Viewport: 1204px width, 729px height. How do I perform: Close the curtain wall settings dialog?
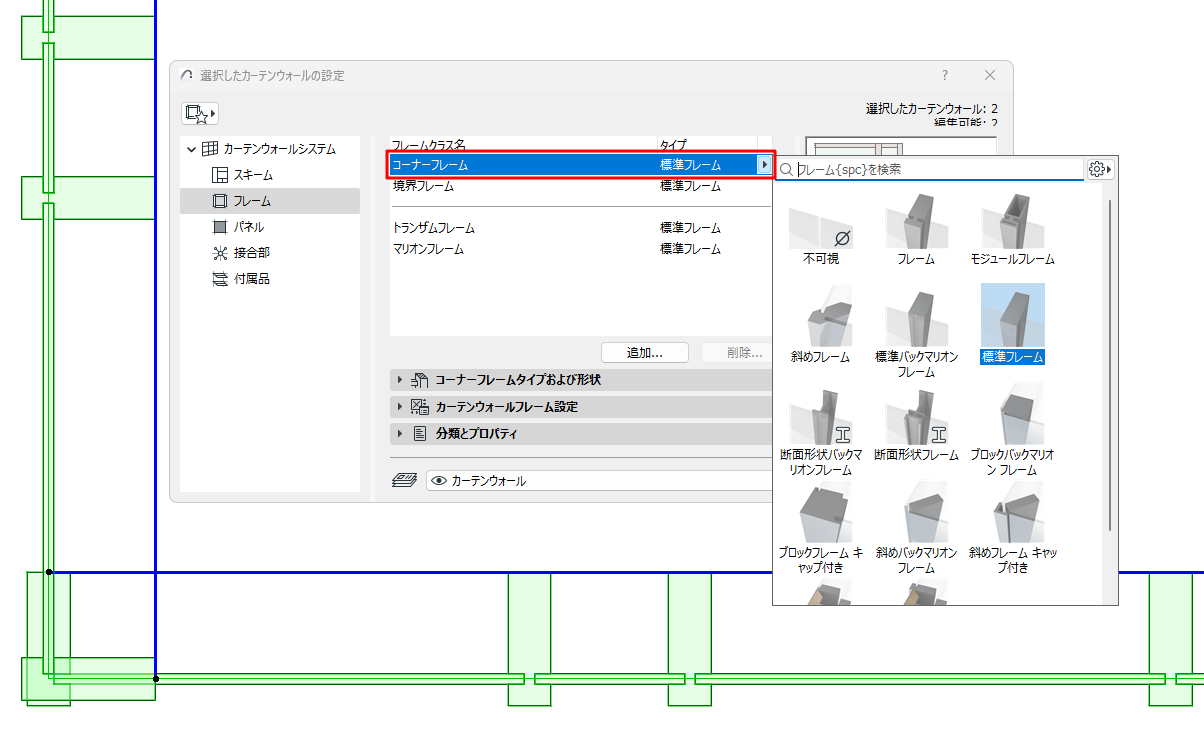990,76
